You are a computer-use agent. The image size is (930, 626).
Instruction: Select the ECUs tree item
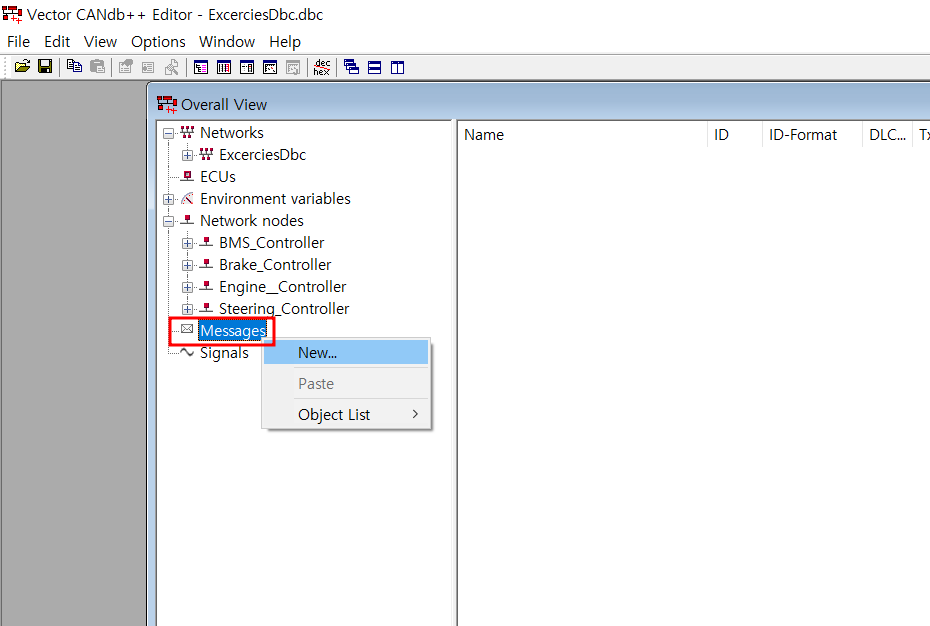point(218,177)
